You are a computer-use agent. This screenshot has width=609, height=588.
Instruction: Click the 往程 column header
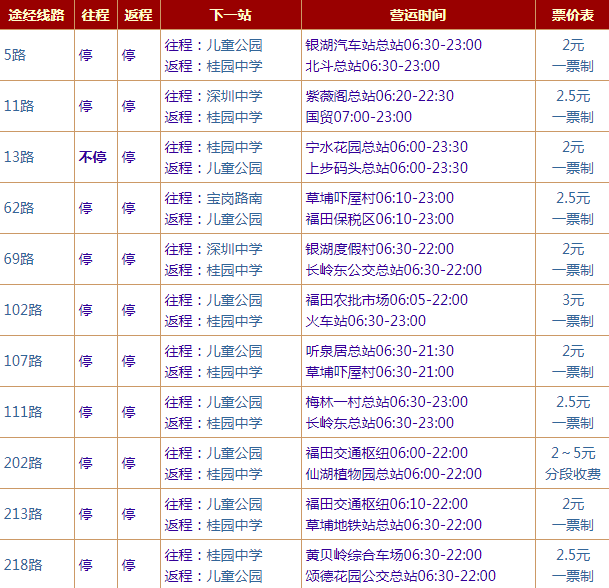click(x=96, y=15)
